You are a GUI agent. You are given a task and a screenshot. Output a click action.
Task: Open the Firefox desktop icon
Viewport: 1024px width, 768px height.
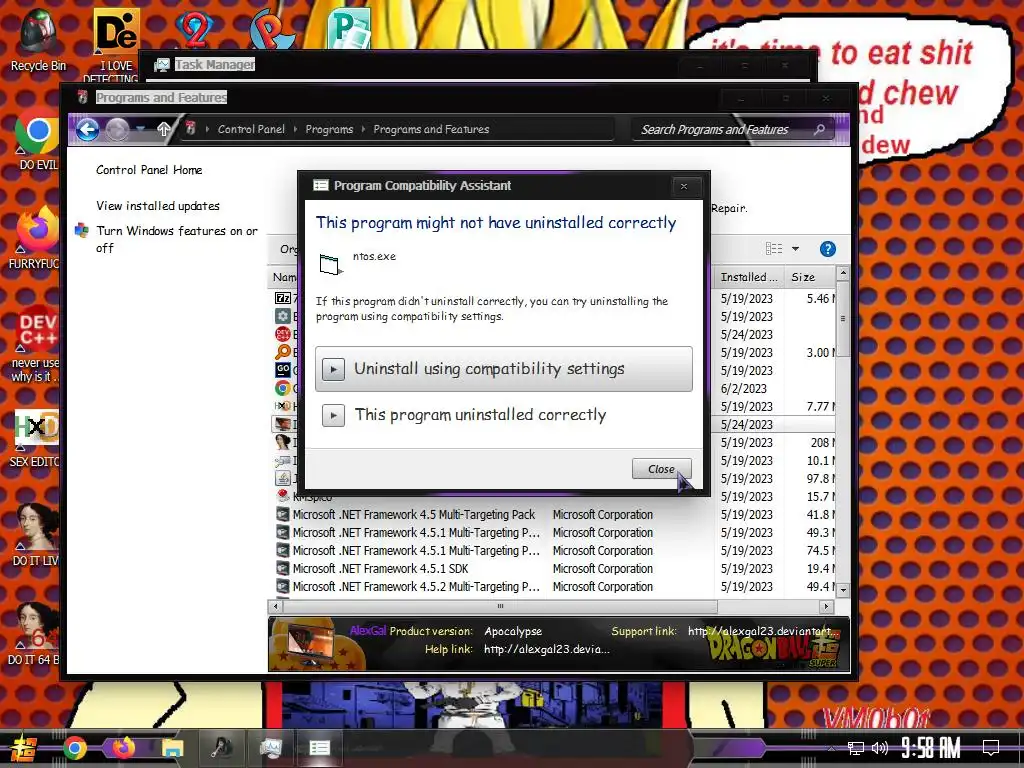(x=36, y=237)
